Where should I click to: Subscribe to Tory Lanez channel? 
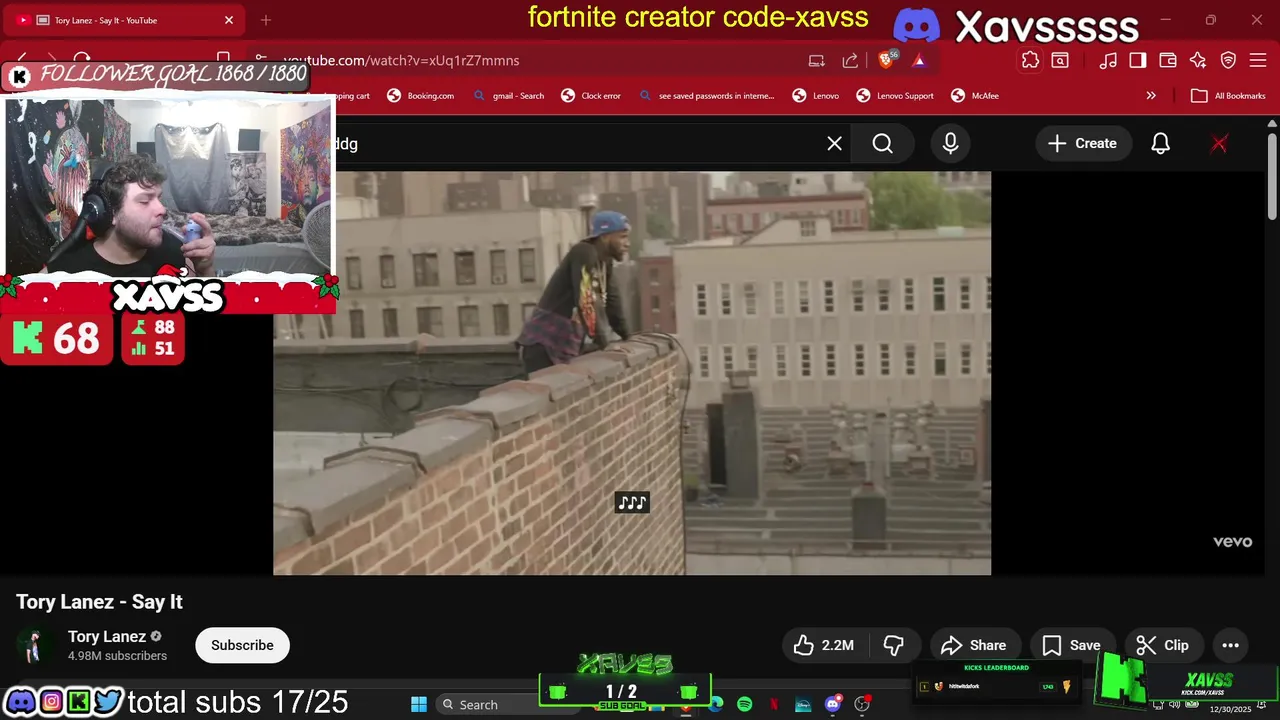tap(242, 645)
